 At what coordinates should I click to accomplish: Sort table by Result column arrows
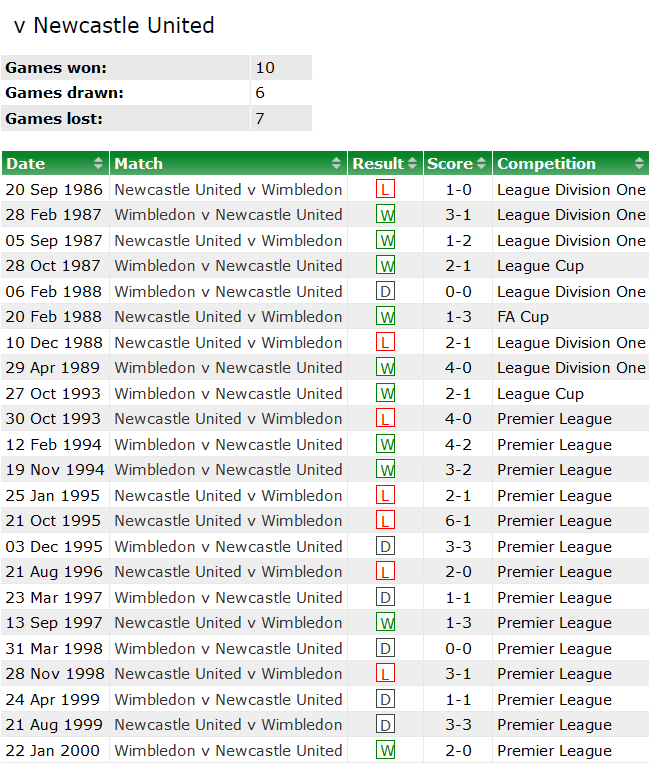pos(412,164)
